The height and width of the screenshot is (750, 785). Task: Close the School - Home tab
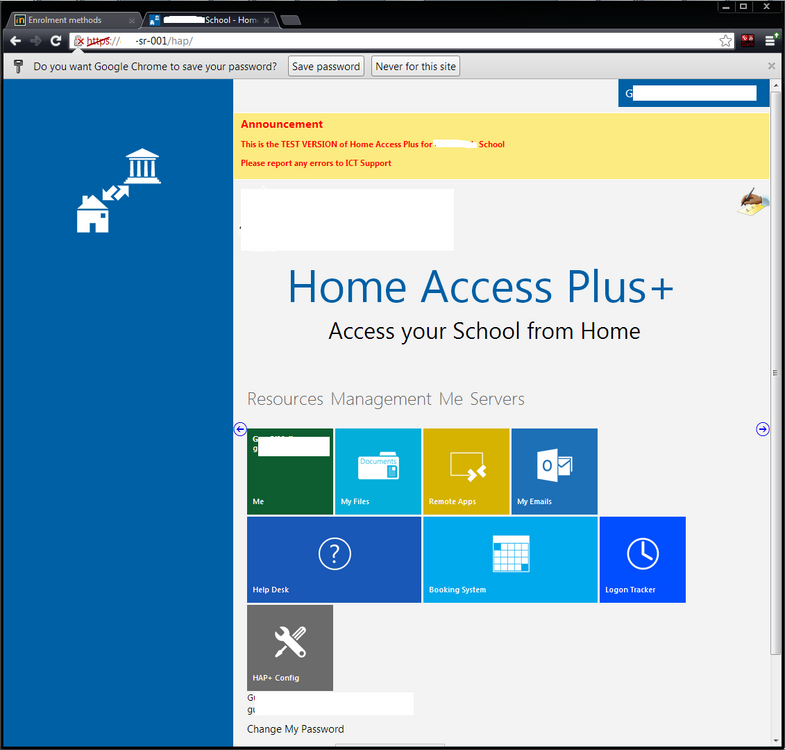(x=266, y=21)
